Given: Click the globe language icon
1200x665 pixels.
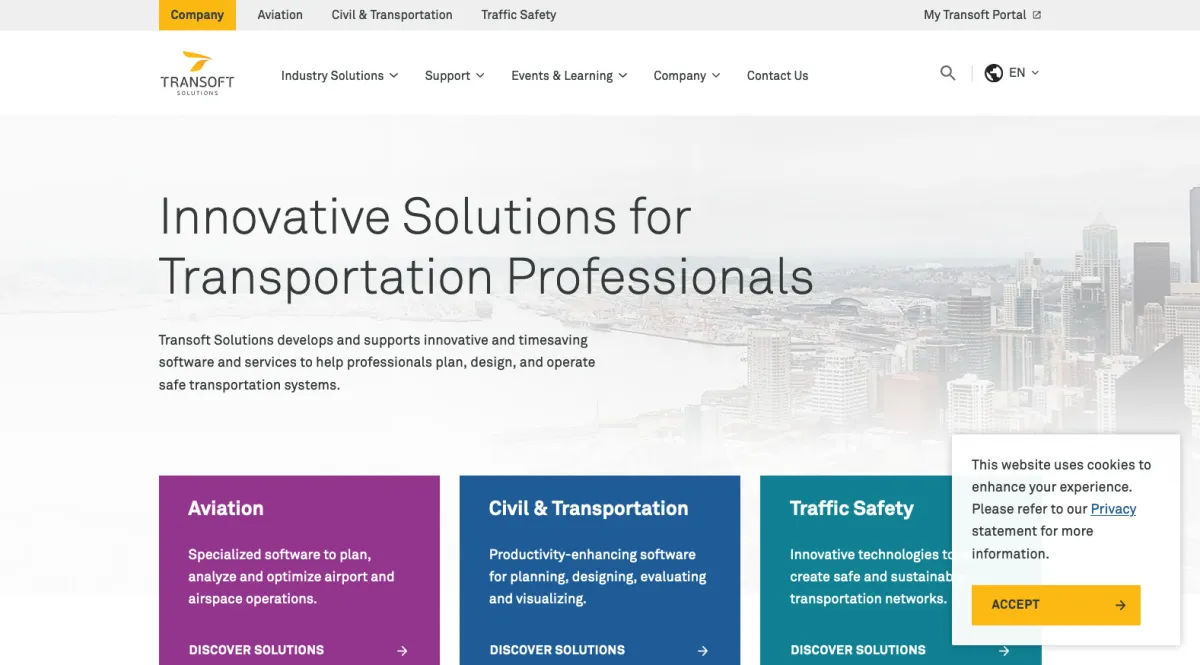Looking at the screenshot, I should [x=994, y=73].
